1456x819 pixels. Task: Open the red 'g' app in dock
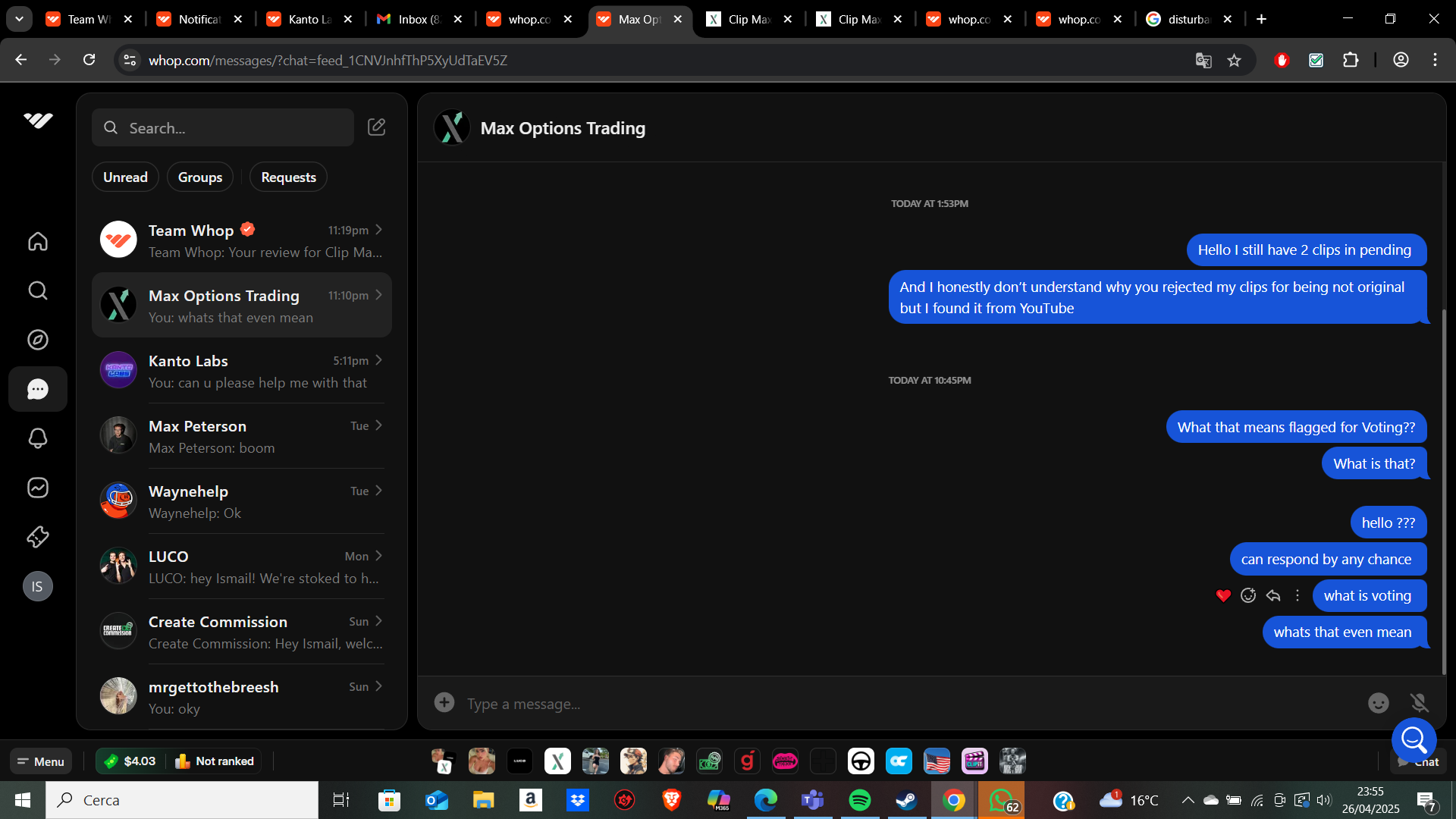click(x=747, y=761)
